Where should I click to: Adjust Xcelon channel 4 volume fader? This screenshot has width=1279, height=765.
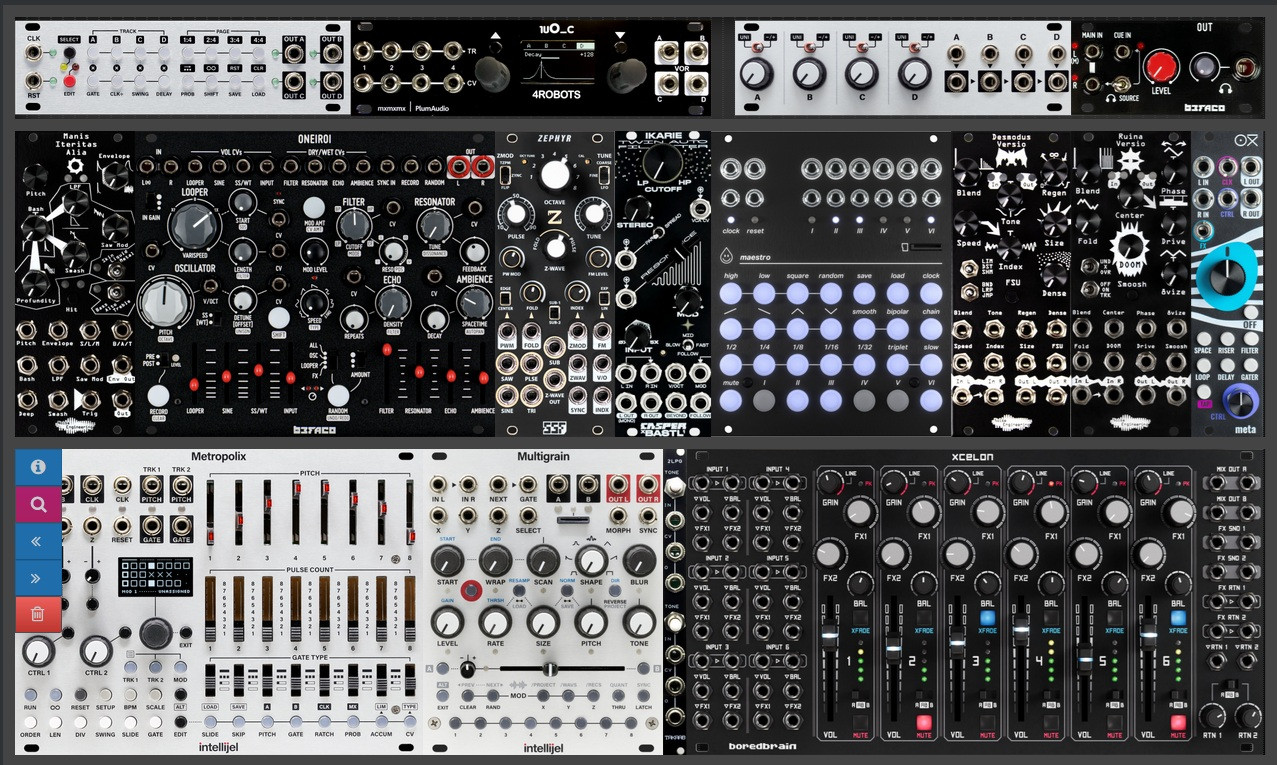pos(1021,631)
